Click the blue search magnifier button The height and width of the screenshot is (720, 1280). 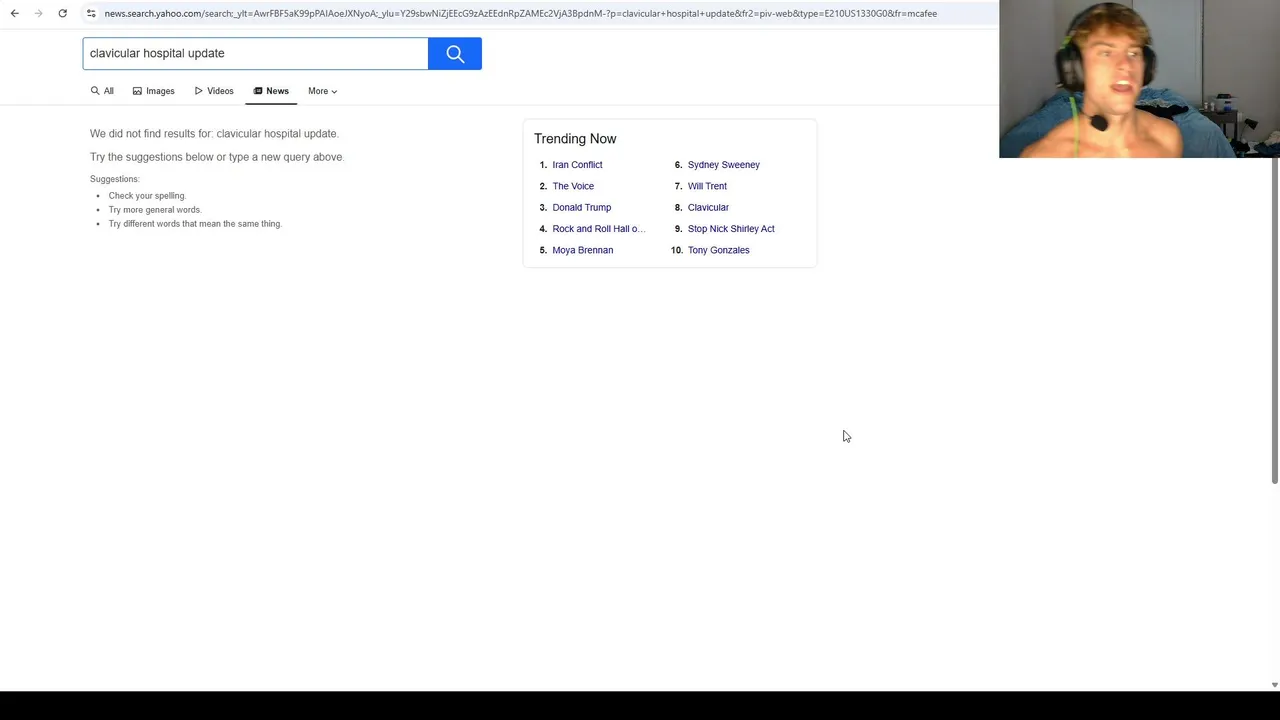click(x=455, y=54)
